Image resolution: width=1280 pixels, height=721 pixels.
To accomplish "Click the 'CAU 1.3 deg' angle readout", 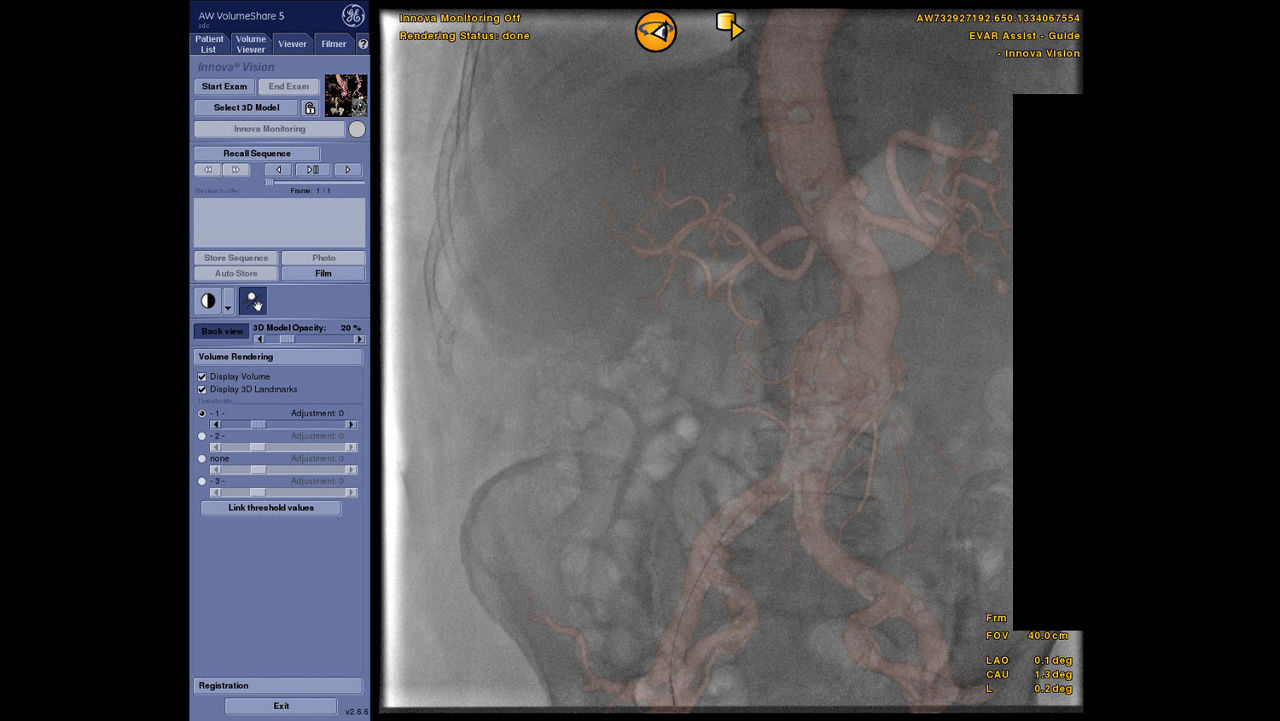I will point(1029,675).
